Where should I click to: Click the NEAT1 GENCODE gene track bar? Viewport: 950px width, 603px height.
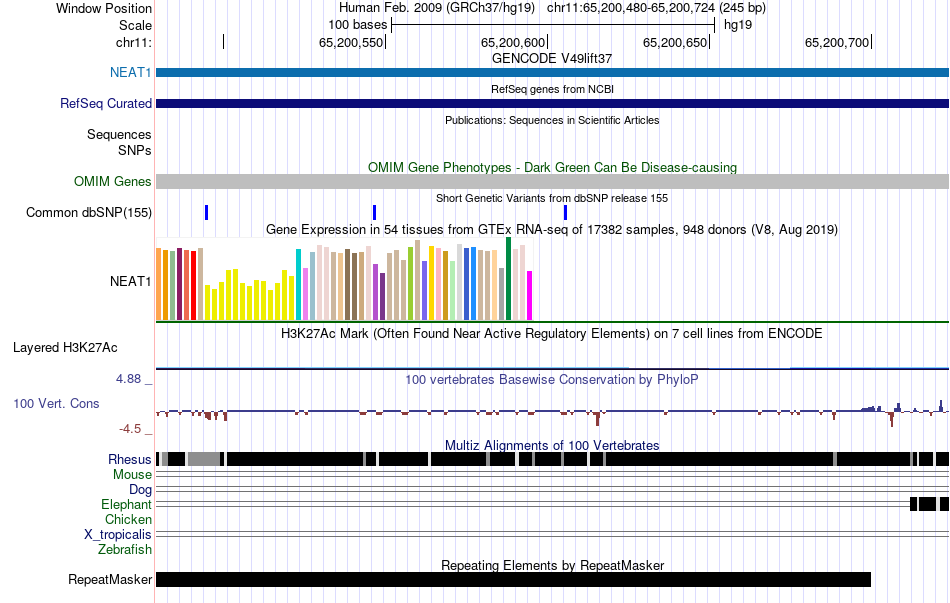pyautogui.click(x=553, y=73)
